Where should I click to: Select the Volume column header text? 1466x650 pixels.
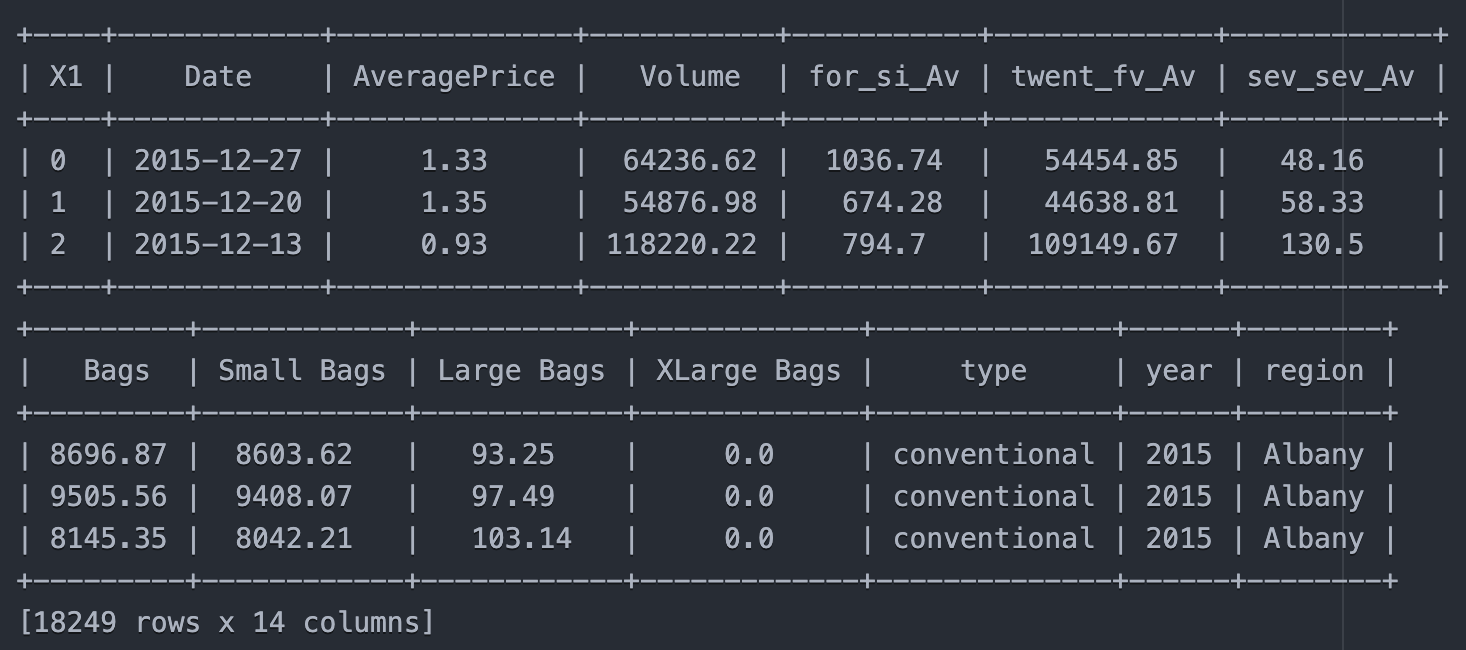click(x=690, y=77)
